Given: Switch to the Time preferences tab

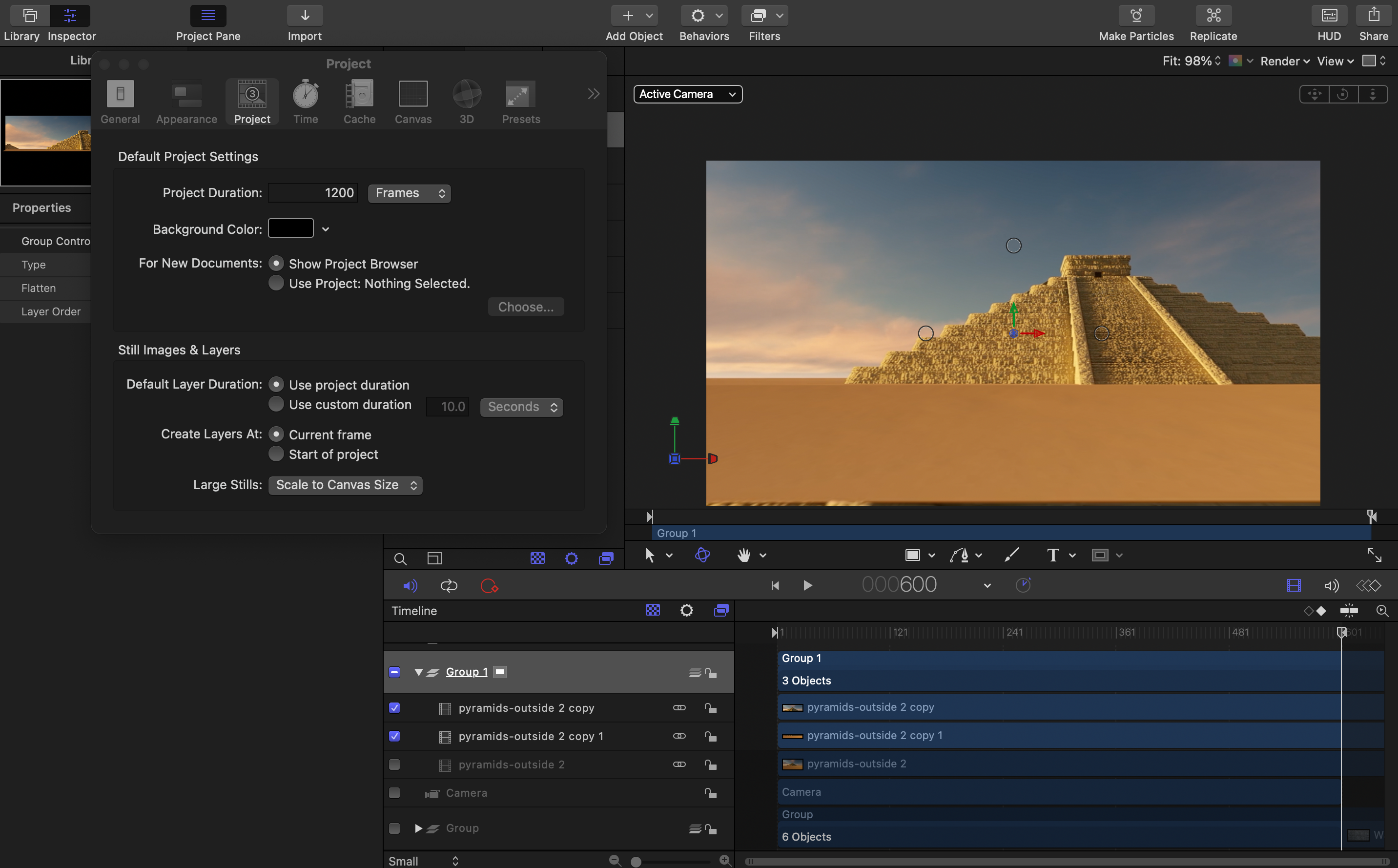Looking at the screenshot, I should pos(305,102).
